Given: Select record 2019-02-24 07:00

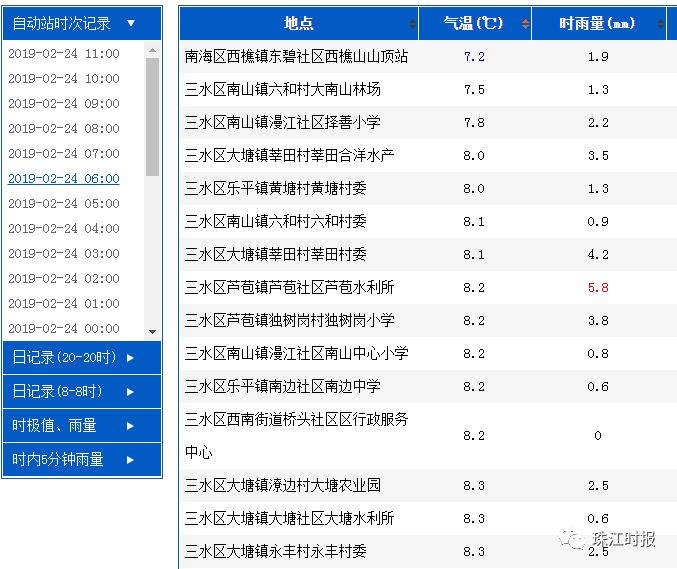Looking at the screenshot, I should (x=64, y=154).
